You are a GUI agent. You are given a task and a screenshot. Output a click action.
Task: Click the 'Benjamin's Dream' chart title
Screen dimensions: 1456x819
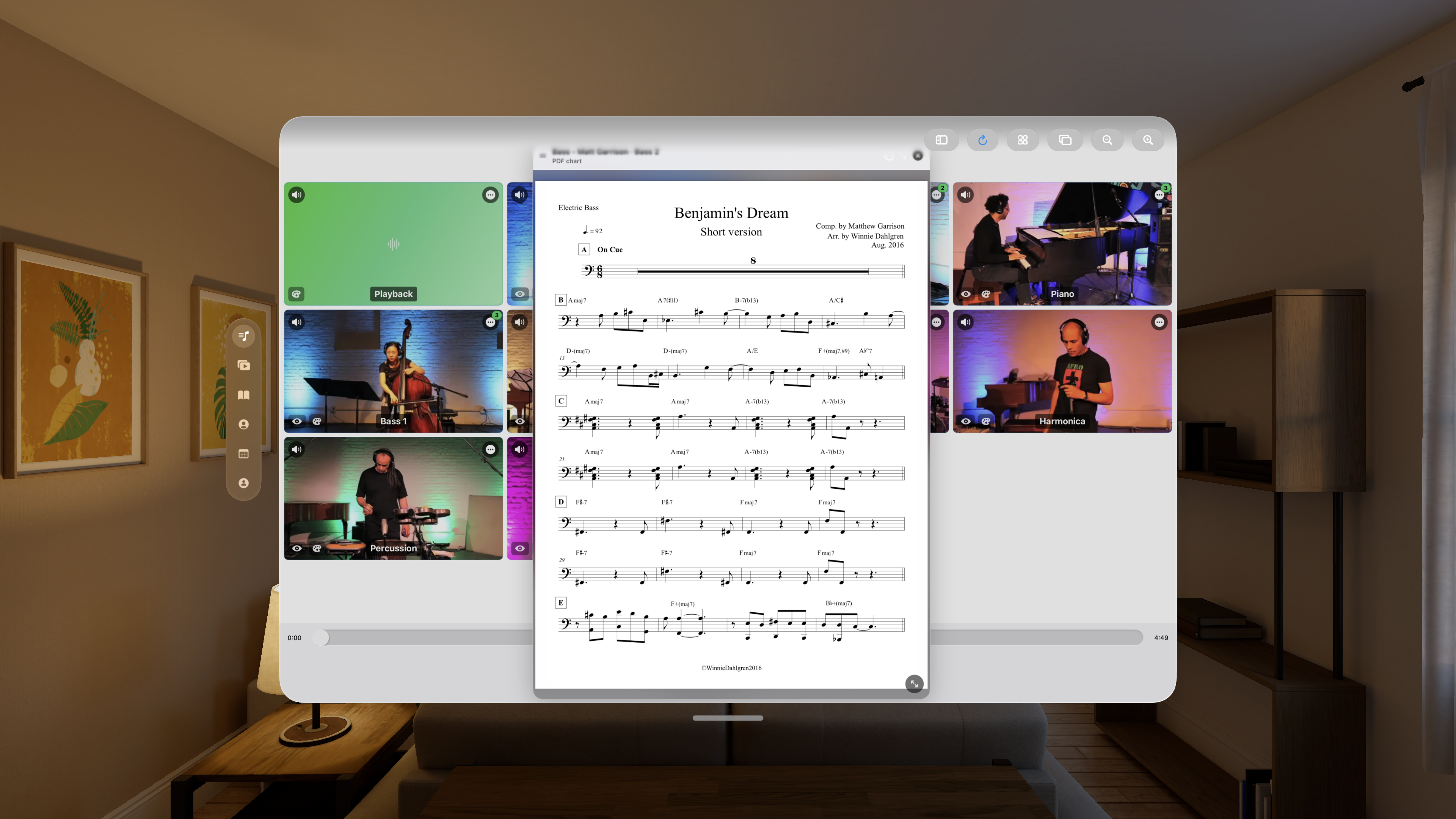(731, 213)
